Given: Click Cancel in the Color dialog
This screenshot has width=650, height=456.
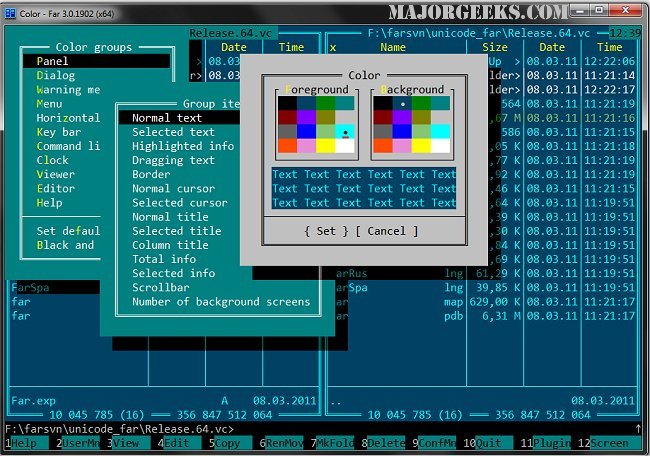Looking at the screenshot, I should 386,231.
